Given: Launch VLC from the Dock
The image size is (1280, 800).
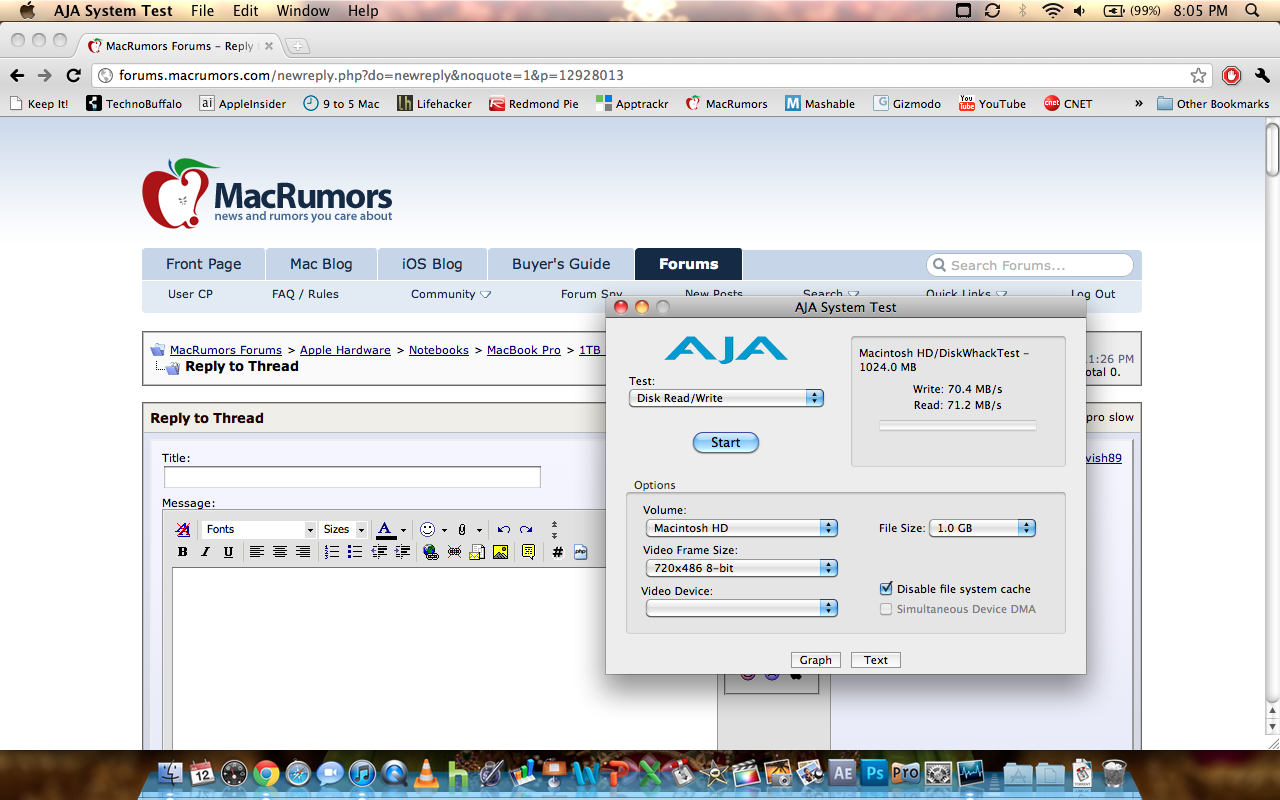Looking at the screenshot, I should pyautogui.click(x=427, y=773).
